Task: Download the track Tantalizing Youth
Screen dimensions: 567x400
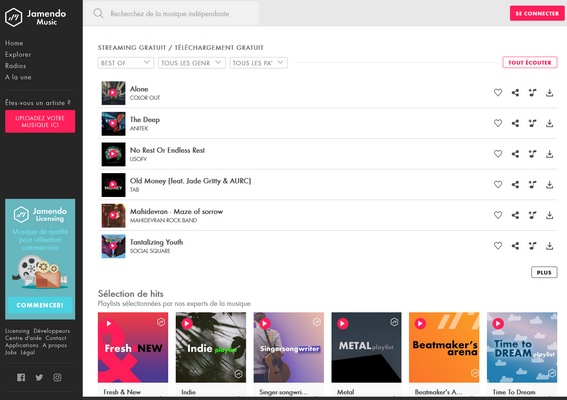Action: [x=549, y=246]
